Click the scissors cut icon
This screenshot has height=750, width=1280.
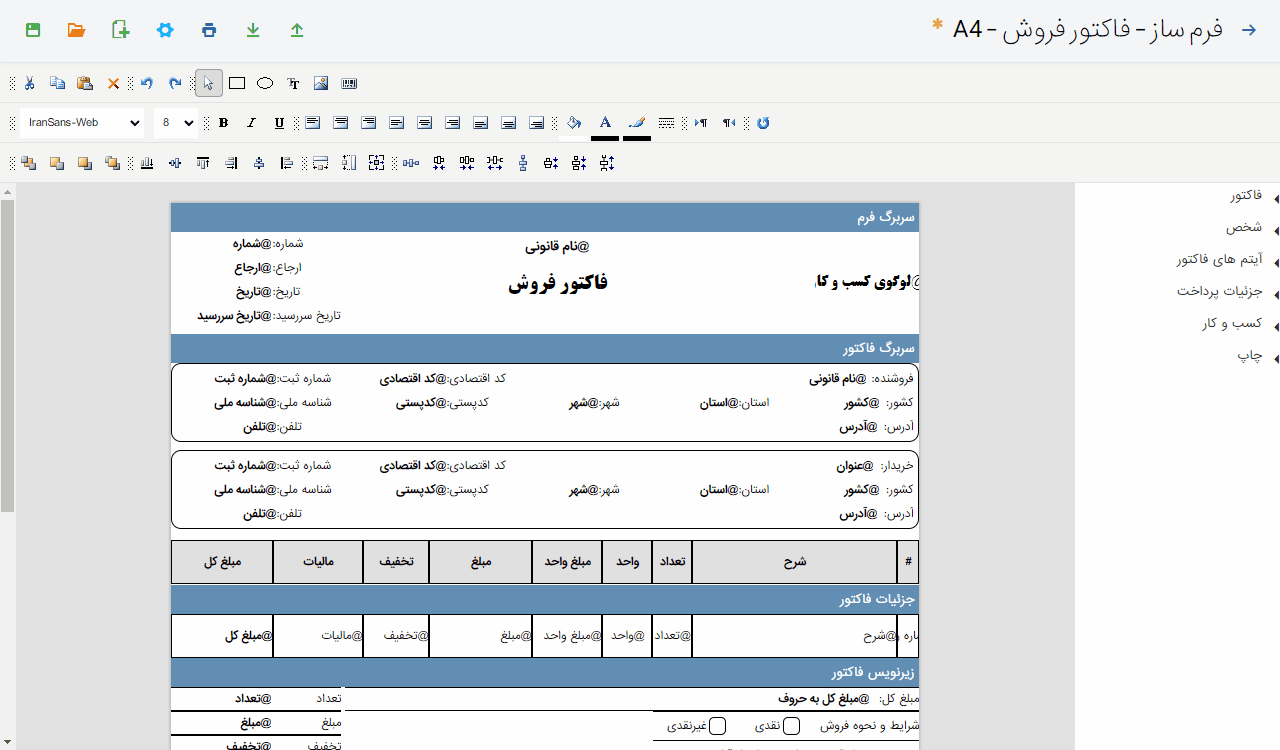(x=30, y=84)
